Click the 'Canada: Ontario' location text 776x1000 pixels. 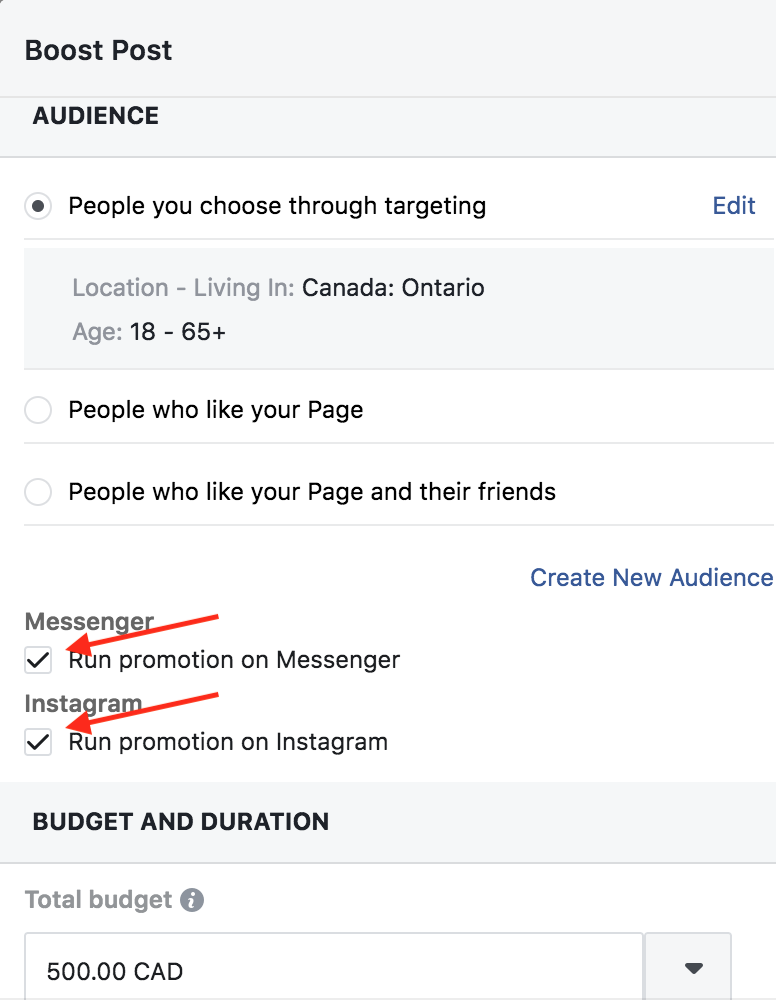click(x=393, y=288)
